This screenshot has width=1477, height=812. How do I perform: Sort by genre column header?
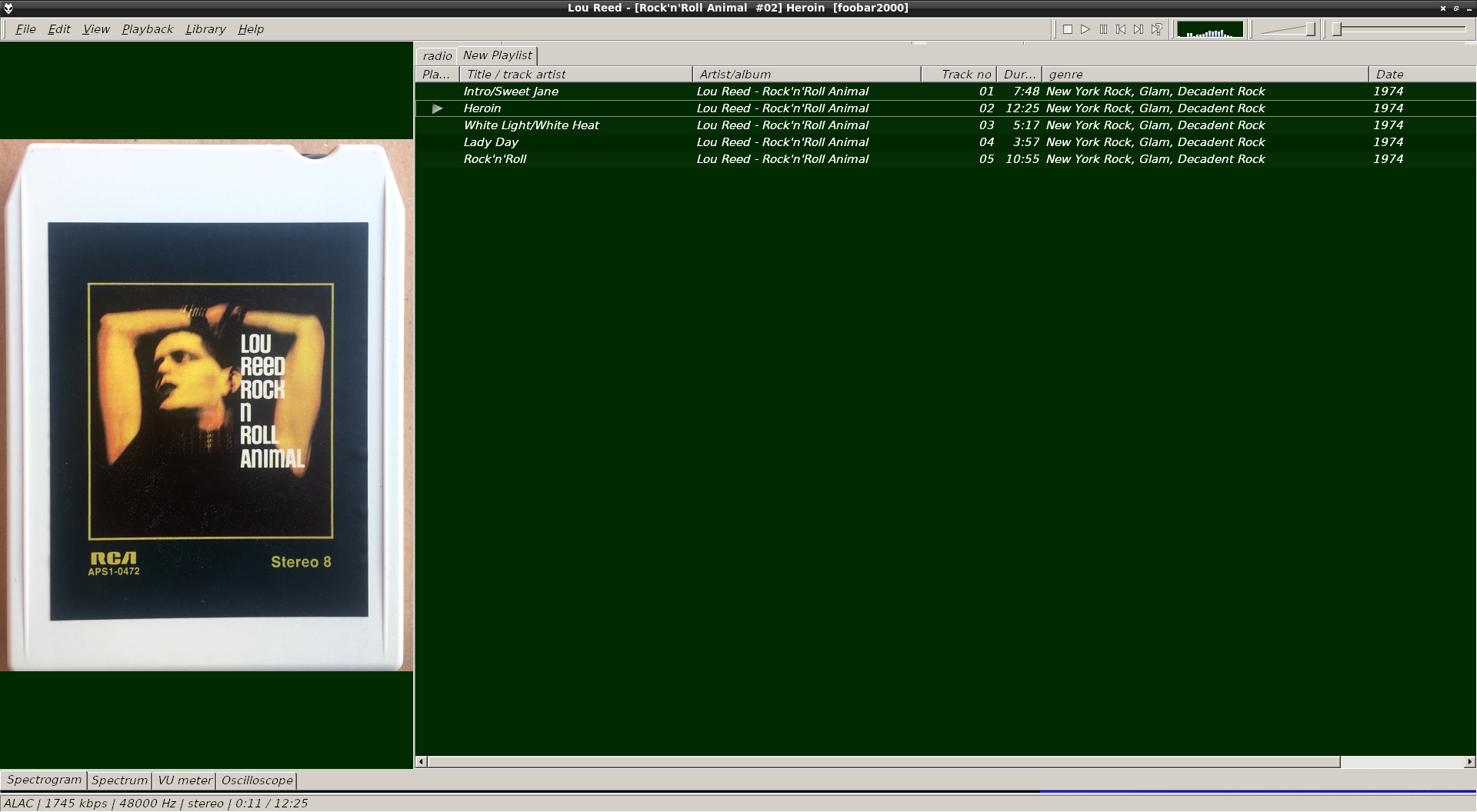point(1205,75)
